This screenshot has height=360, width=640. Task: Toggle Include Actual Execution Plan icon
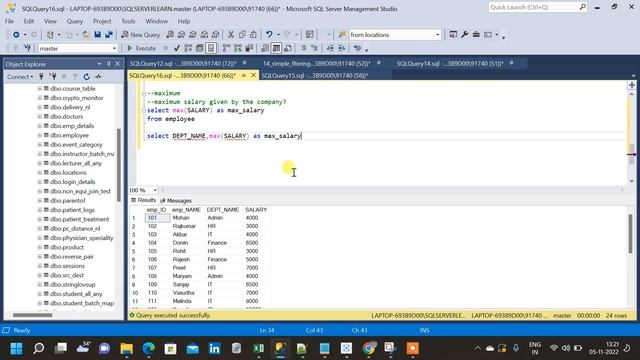coord(227,48)
